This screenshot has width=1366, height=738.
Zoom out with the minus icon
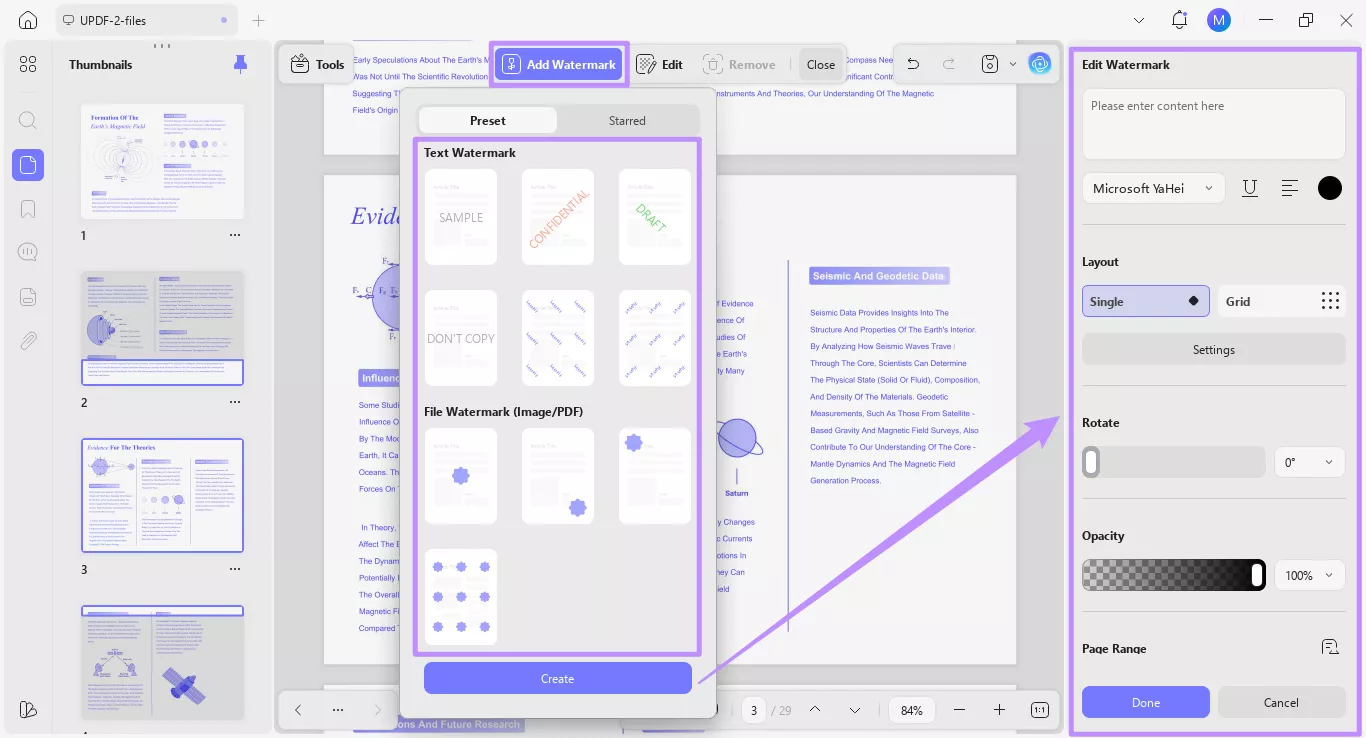[x=959, y=710]
